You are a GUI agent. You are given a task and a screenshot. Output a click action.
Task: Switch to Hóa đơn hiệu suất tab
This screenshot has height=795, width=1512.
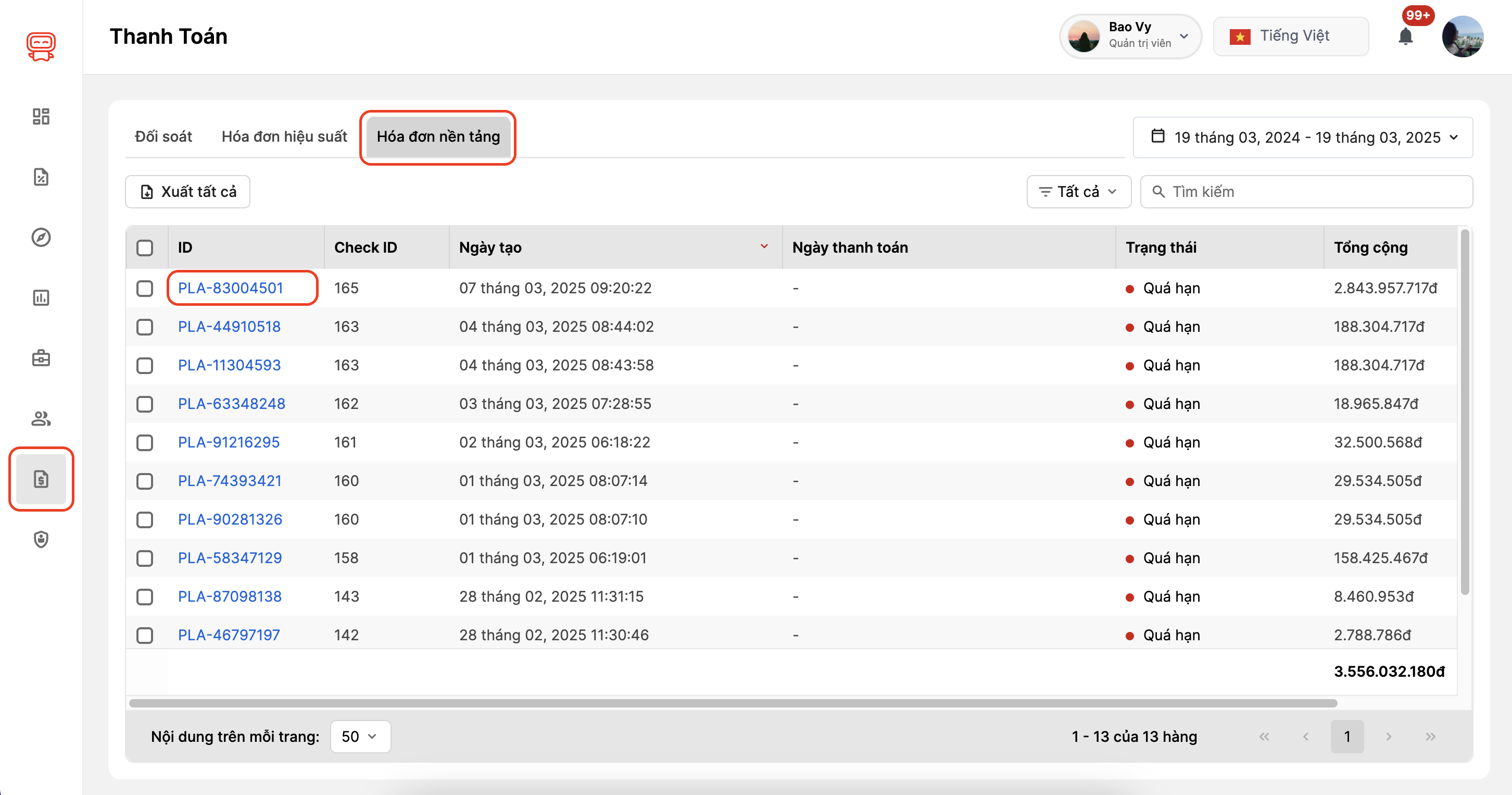pos(284,136)
